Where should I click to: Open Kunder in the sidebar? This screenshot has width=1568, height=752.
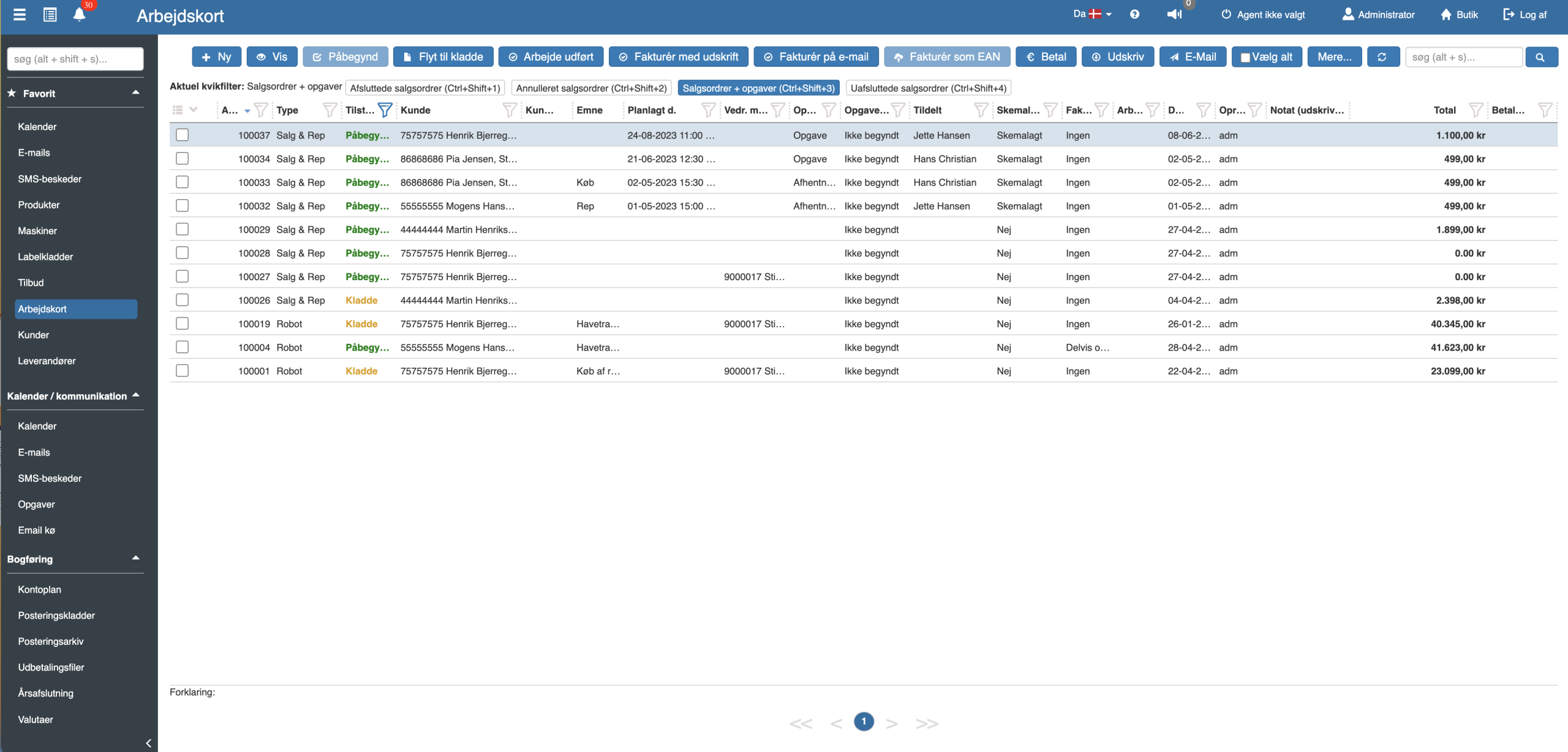tap(33, 335)
